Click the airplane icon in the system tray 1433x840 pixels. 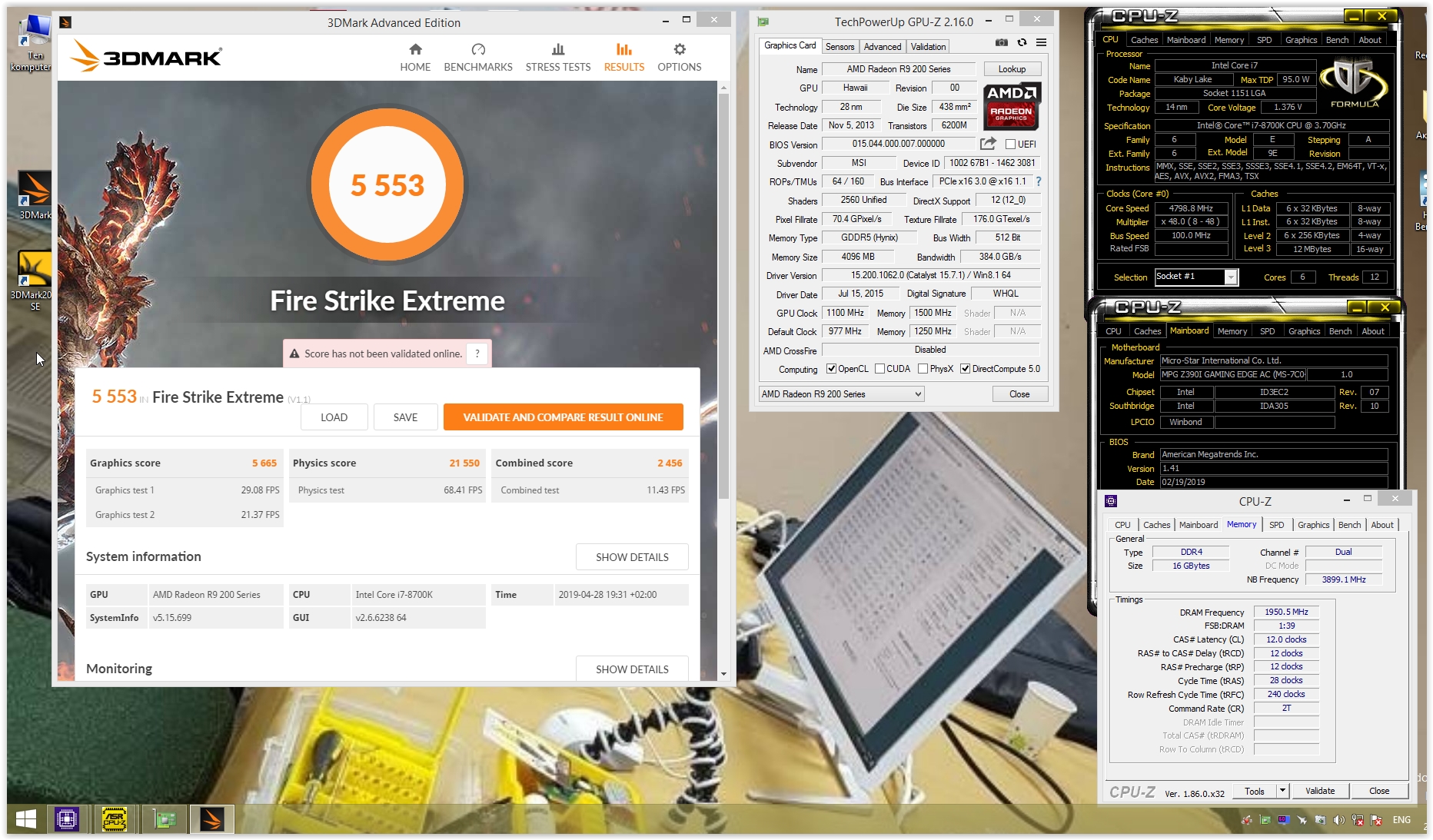1302,820
